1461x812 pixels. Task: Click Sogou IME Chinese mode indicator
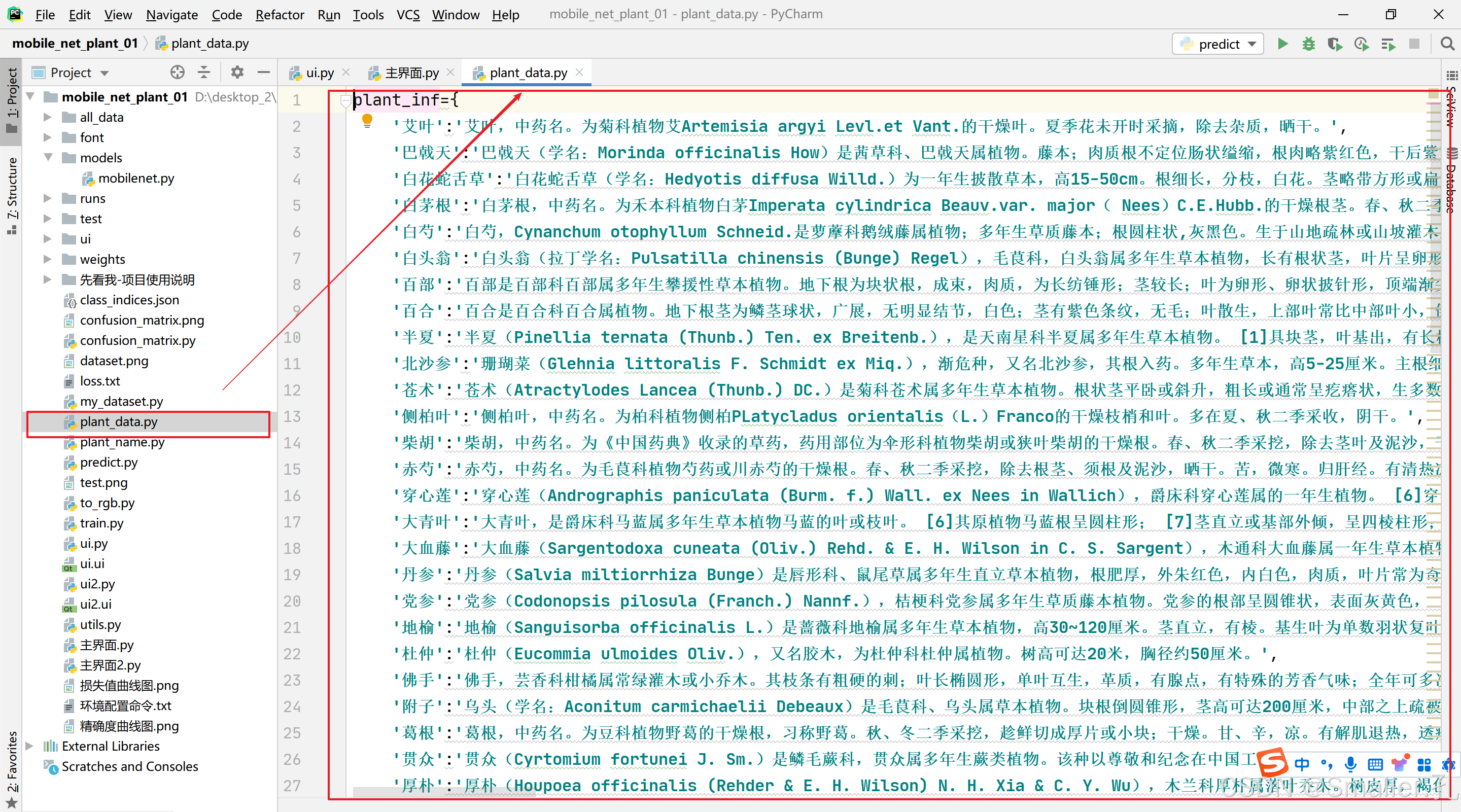click(1302, 764)
